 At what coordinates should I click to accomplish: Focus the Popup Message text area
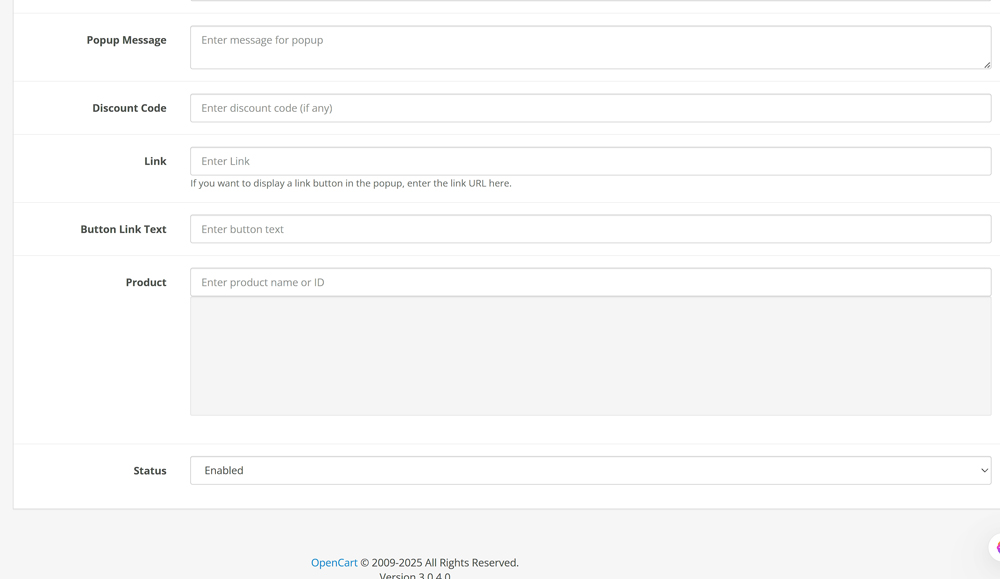tap(590, 47)
